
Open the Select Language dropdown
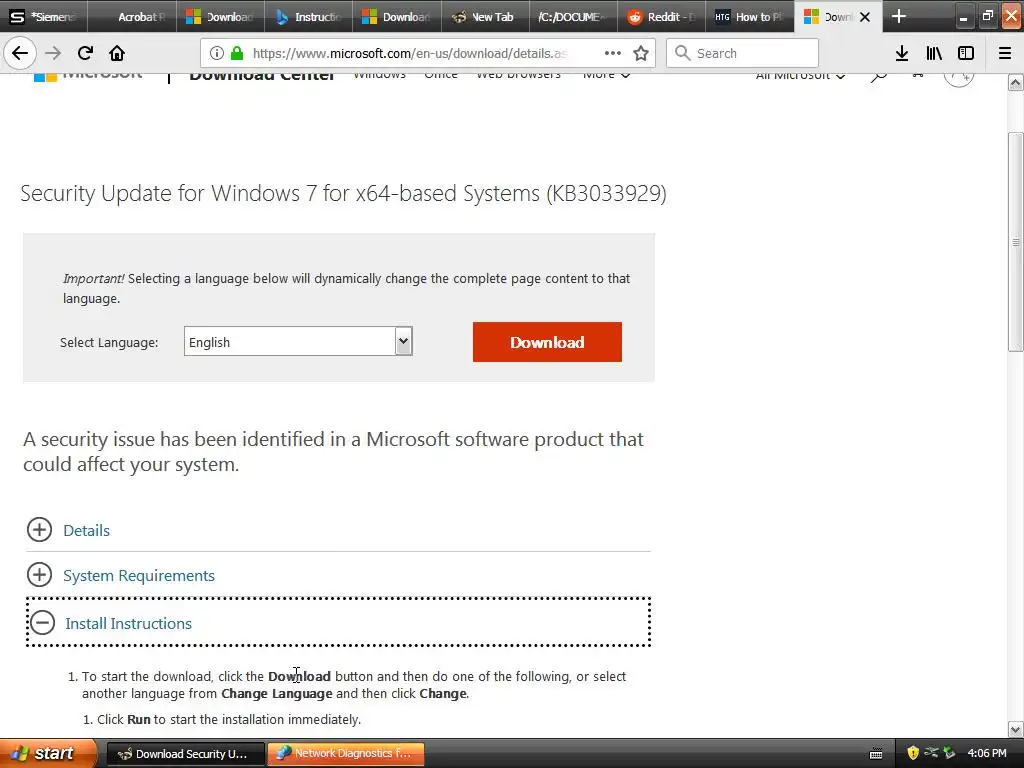(298, 342)
